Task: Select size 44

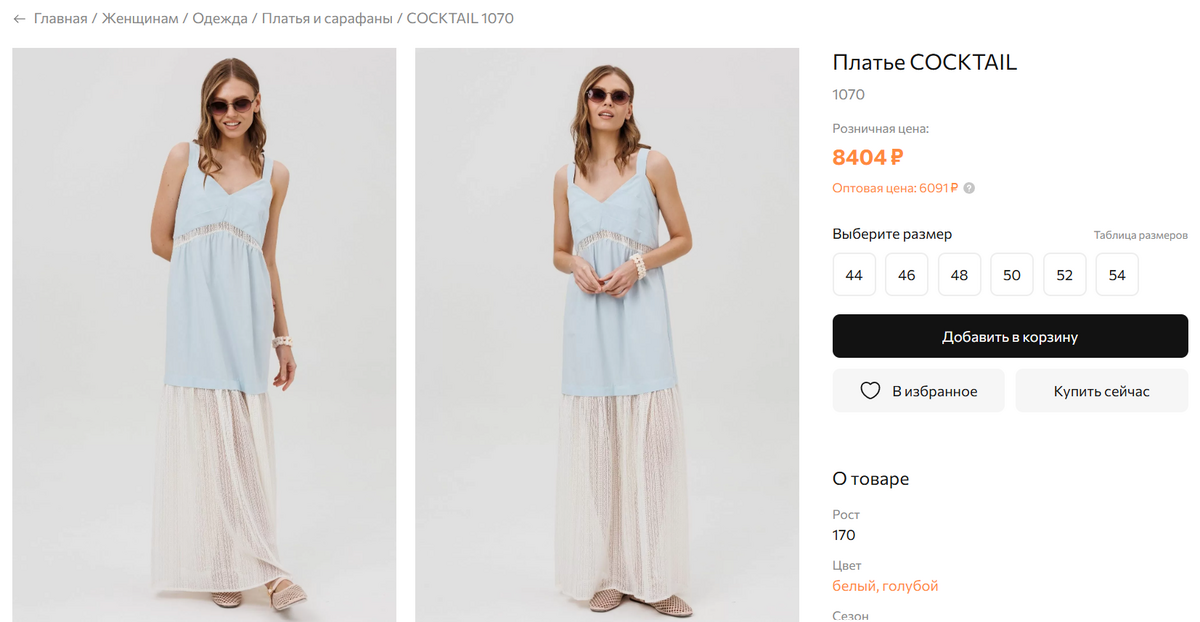Action: tap(854, 275)
